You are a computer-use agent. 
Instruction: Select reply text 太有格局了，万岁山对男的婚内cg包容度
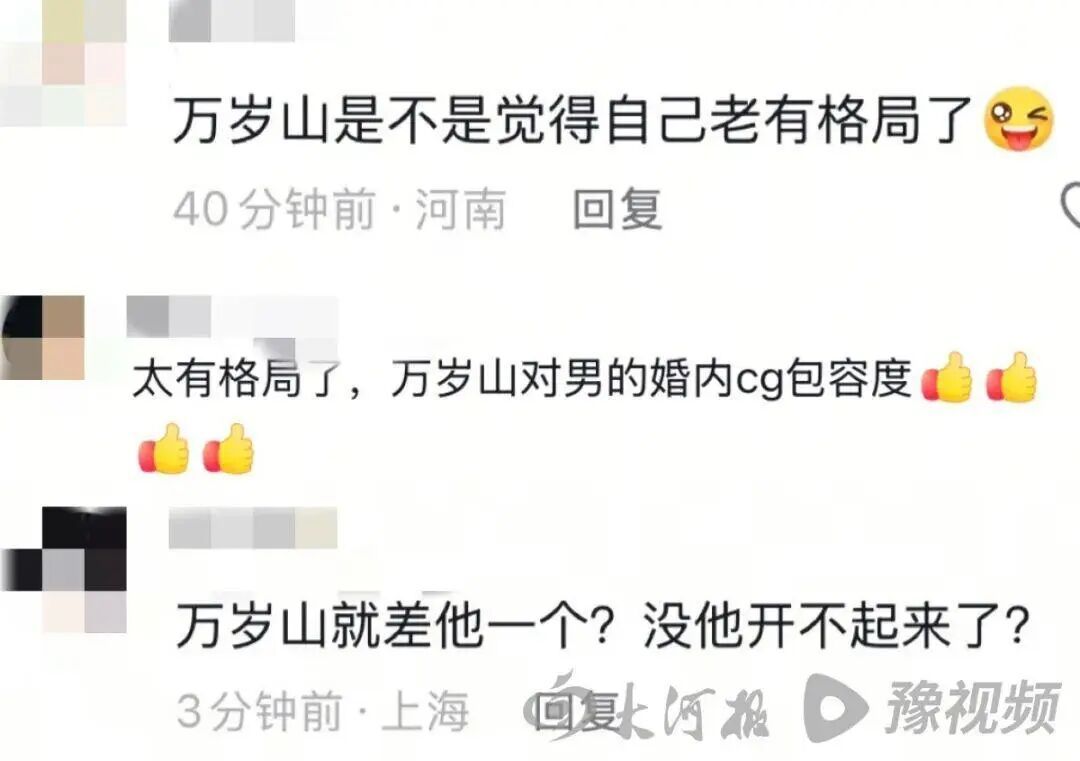pos(522,378)
